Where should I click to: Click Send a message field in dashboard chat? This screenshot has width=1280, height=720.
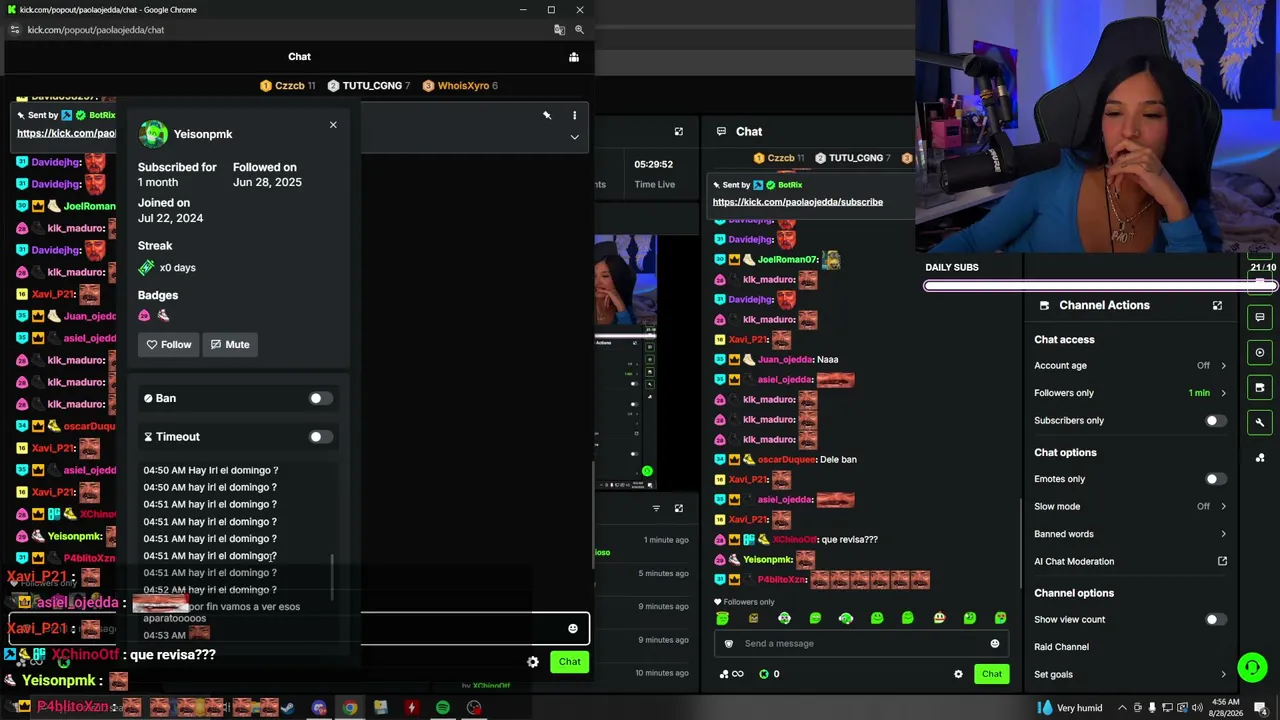(x=860, y=644)
